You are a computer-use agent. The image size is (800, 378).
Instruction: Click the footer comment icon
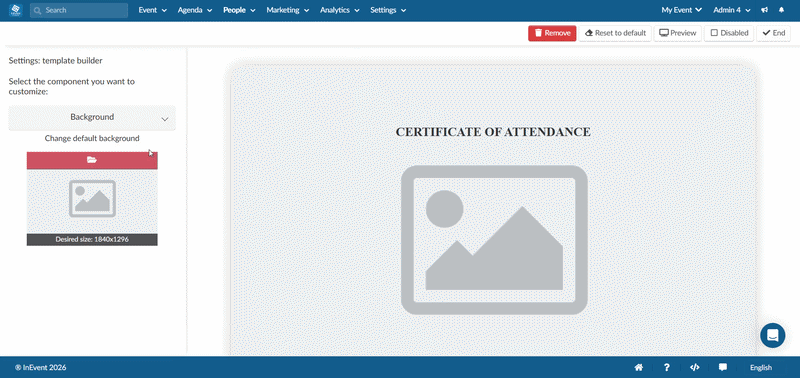pos(722,367)
